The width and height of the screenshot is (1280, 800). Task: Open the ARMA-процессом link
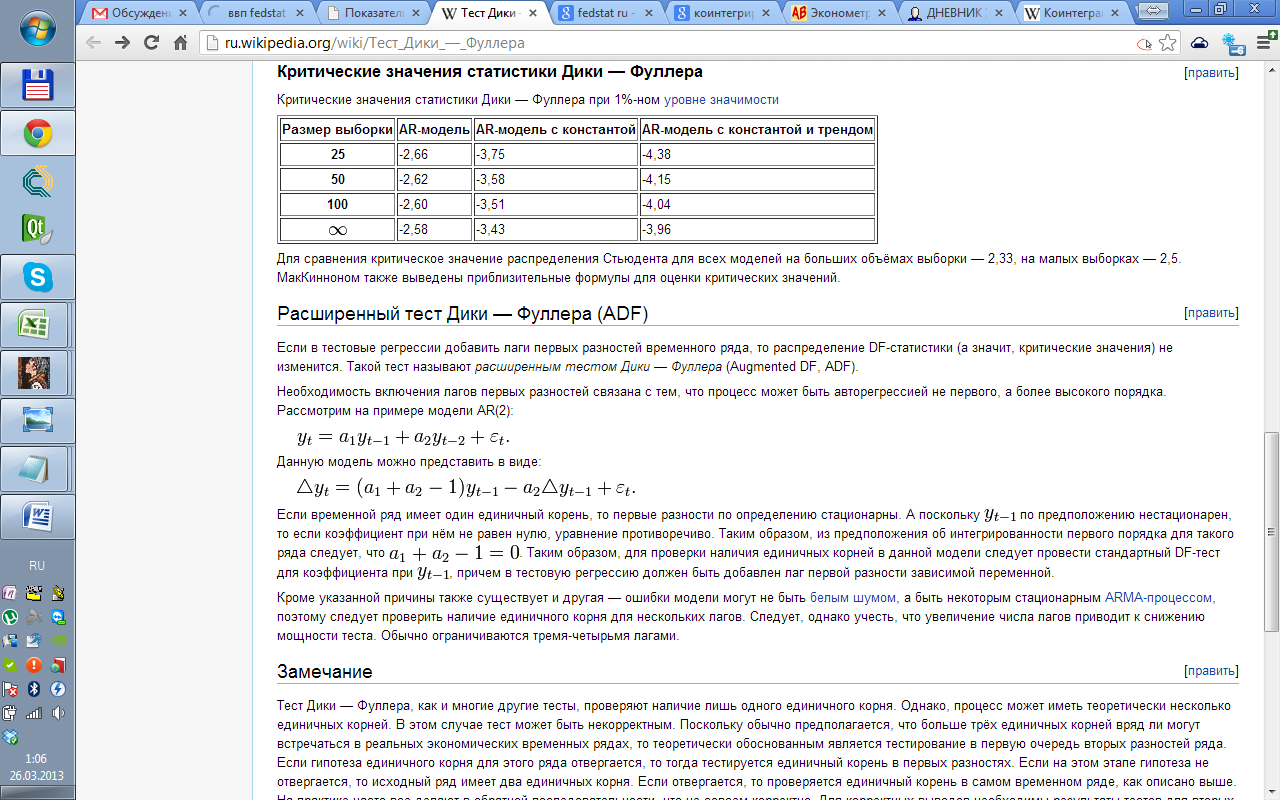click(1159, 597)
